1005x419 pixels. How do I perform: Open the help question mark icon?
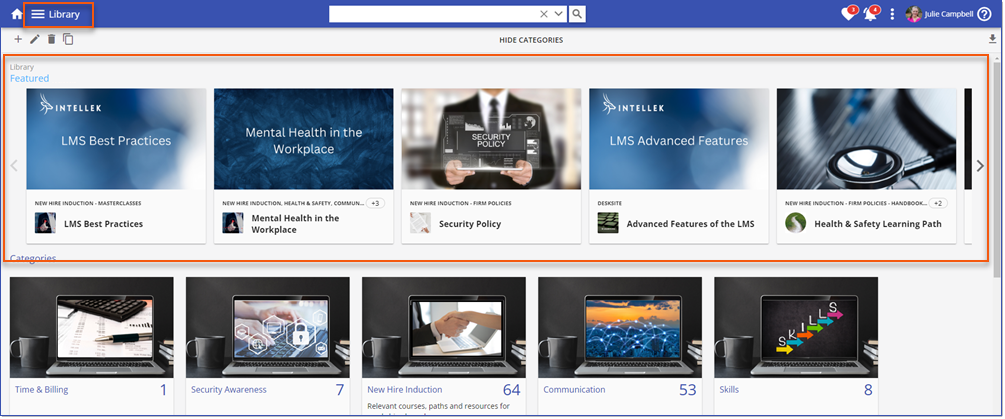[984, 14]
